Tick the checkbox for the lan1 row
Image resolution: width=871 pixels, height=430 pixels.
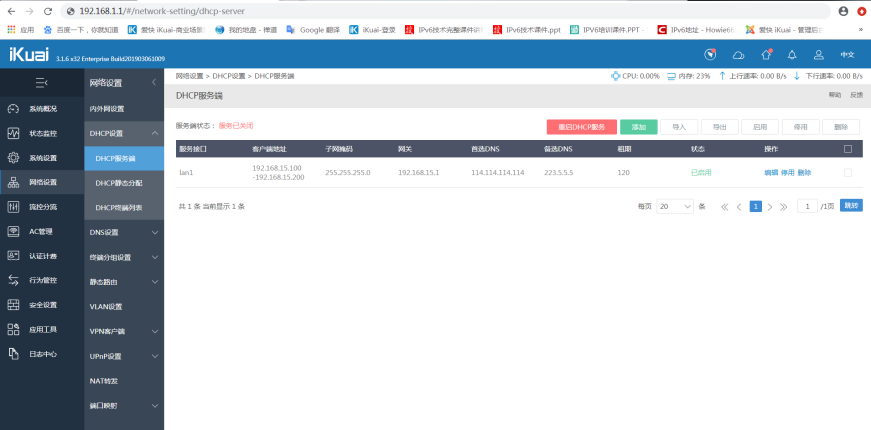tap(848, 173)
